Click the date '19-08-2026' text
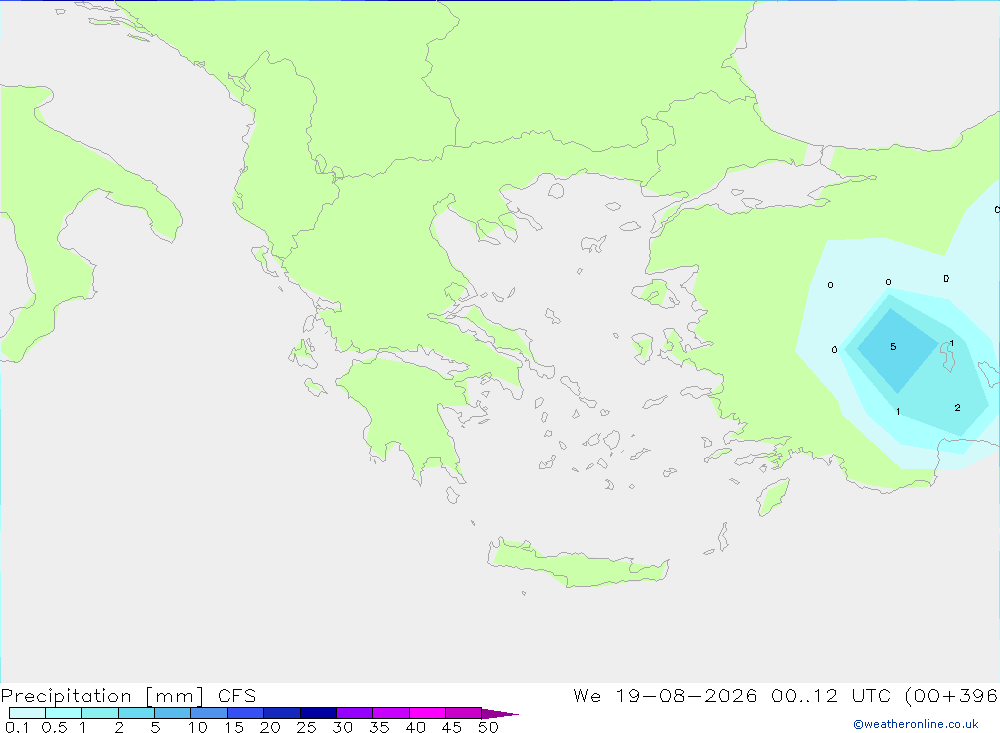 coord(686,695)
